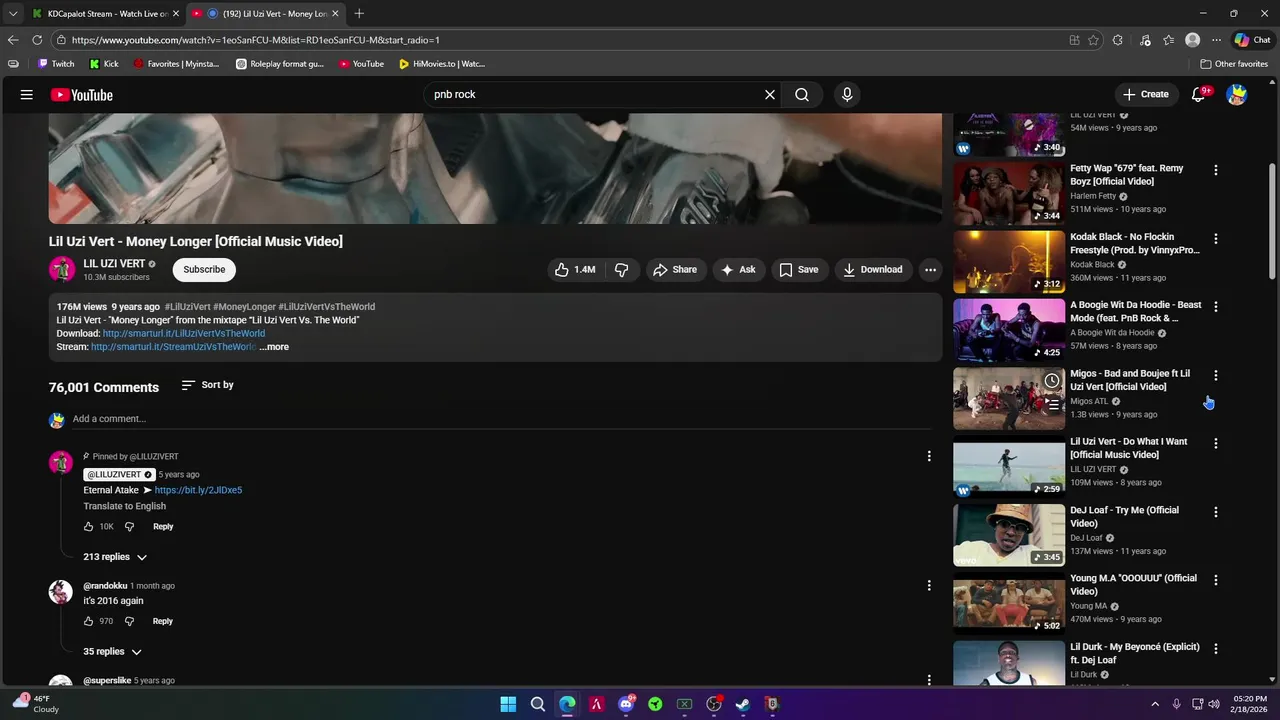Screen dimensions: 1280x720
Task: Open Fetty Wap 679 thumbnail
Action: (x=1009, y=194)
